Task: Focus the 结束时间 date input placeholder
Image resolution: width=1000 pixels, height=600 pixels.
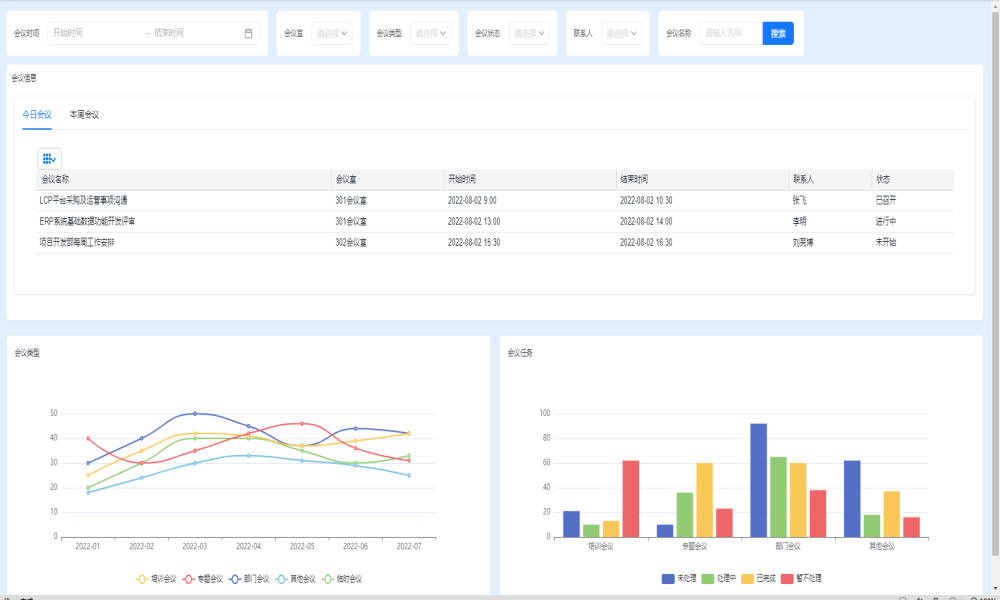Action: [169, 33]
